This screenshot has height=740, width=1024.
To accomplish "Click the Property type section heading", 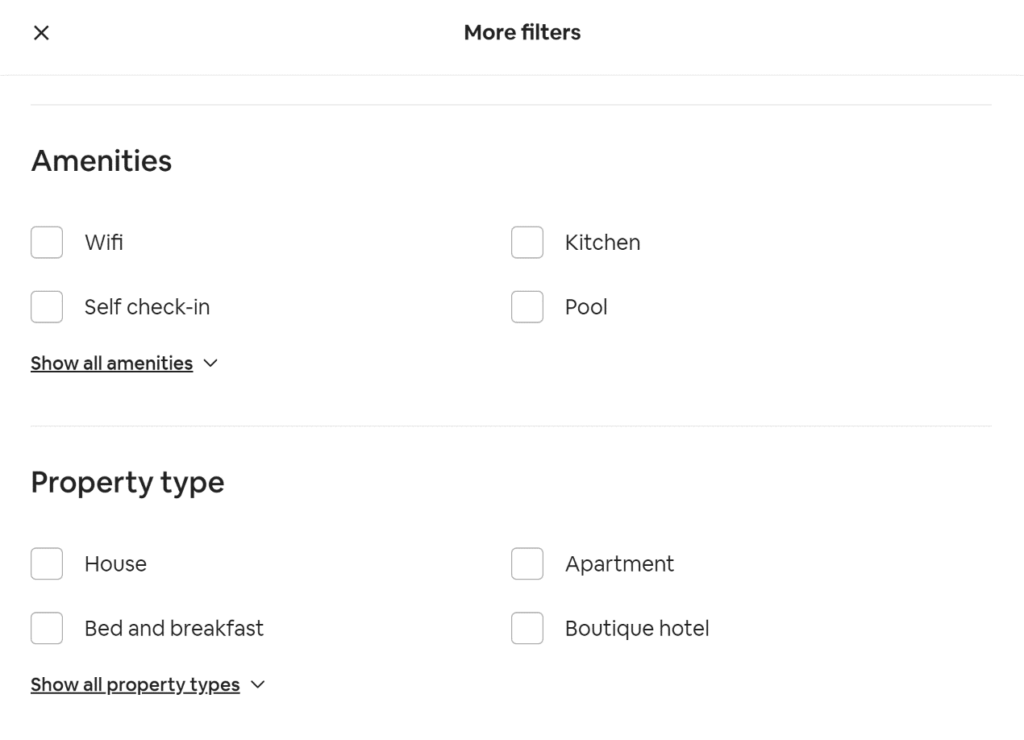I will point(127,482).
